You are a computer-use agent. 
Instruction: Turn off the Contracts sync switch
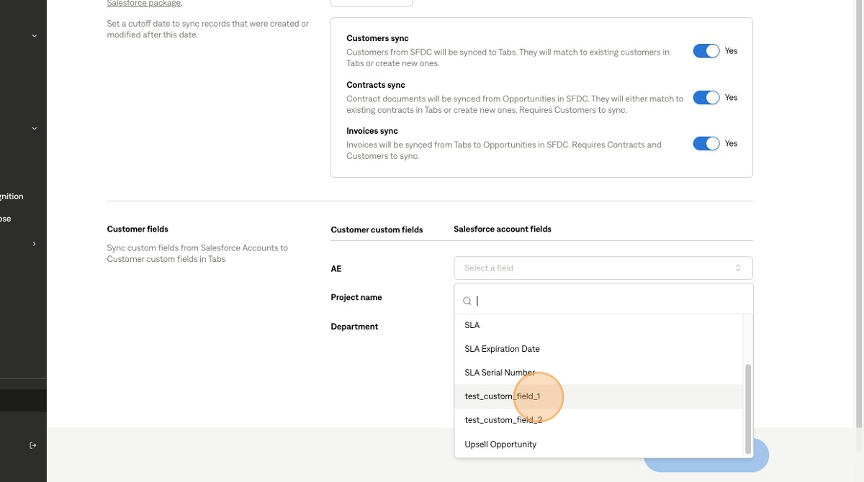tap(706, 98)
